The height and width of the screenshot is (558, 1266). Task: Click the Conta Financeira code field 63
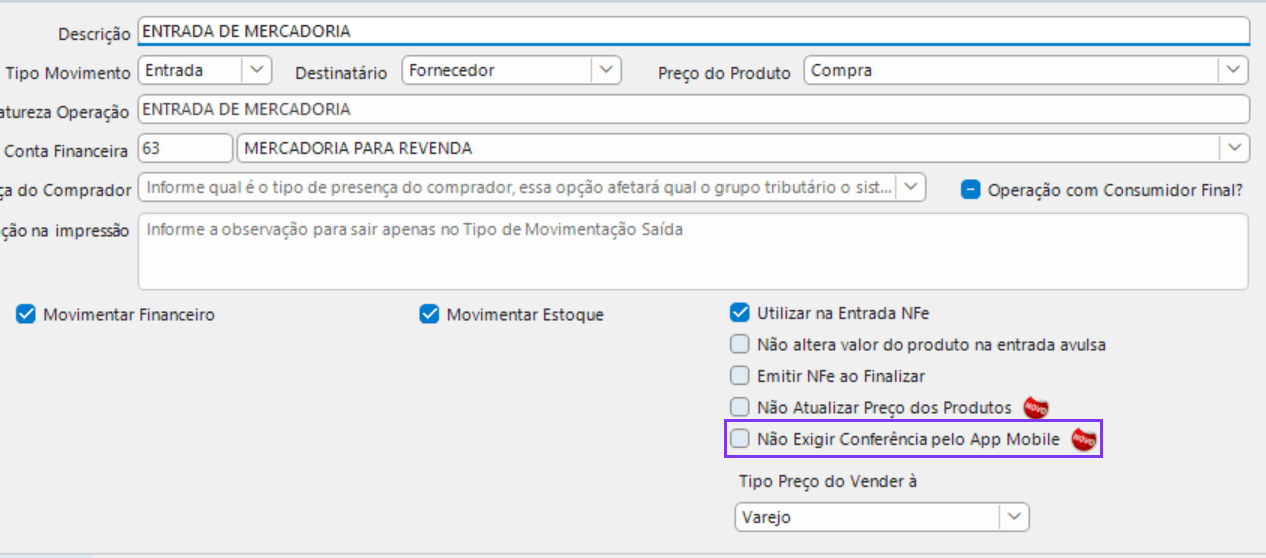click(185, 148)
